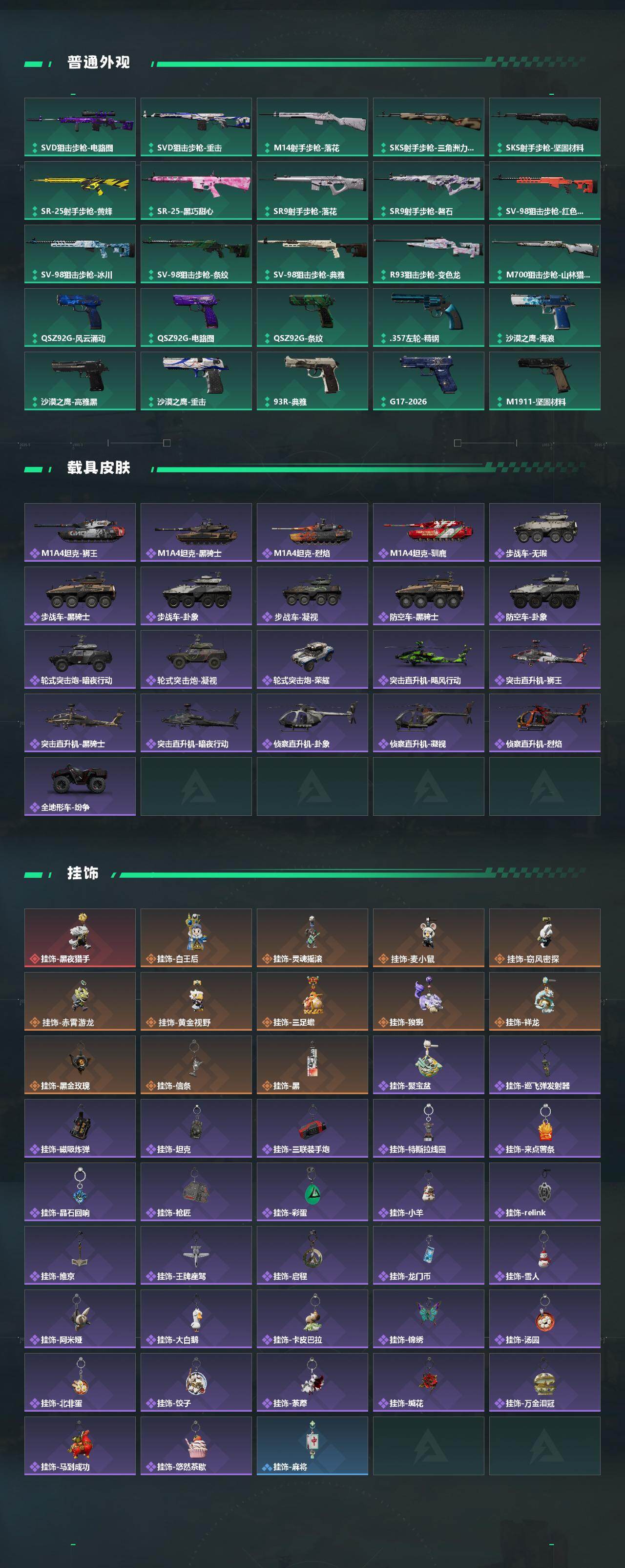Select the G17-2026 blue pistol card
625x1568 pixels.
[428, 381]
